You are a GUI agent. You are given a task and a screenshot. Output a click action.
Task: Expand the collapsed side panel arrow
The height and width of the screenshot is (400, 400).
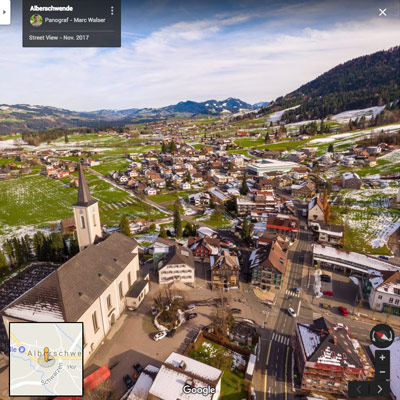pos(5,12)
